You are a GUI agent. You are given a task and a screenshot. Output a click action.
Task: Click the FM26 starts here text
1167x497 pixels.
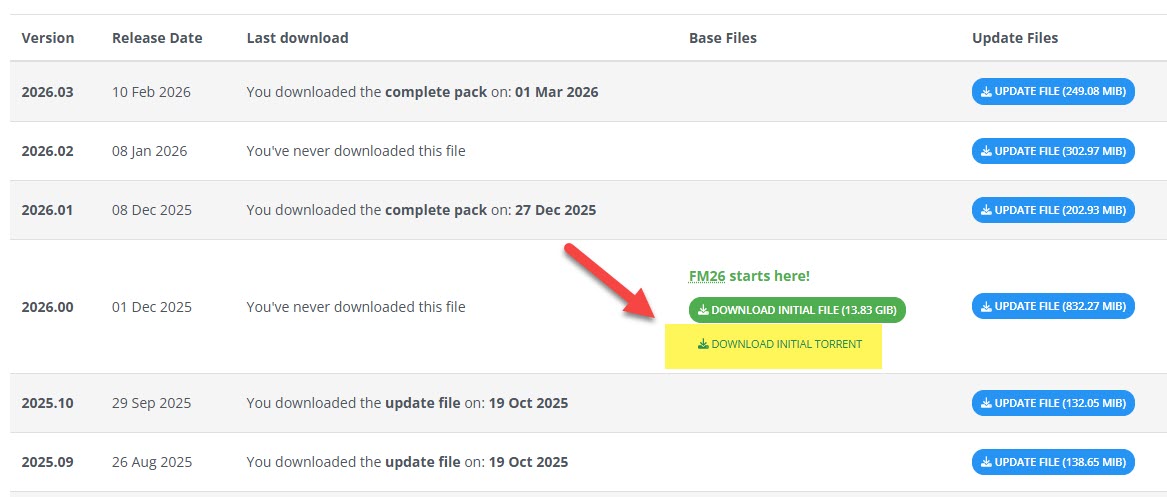[x=749, y=276]
